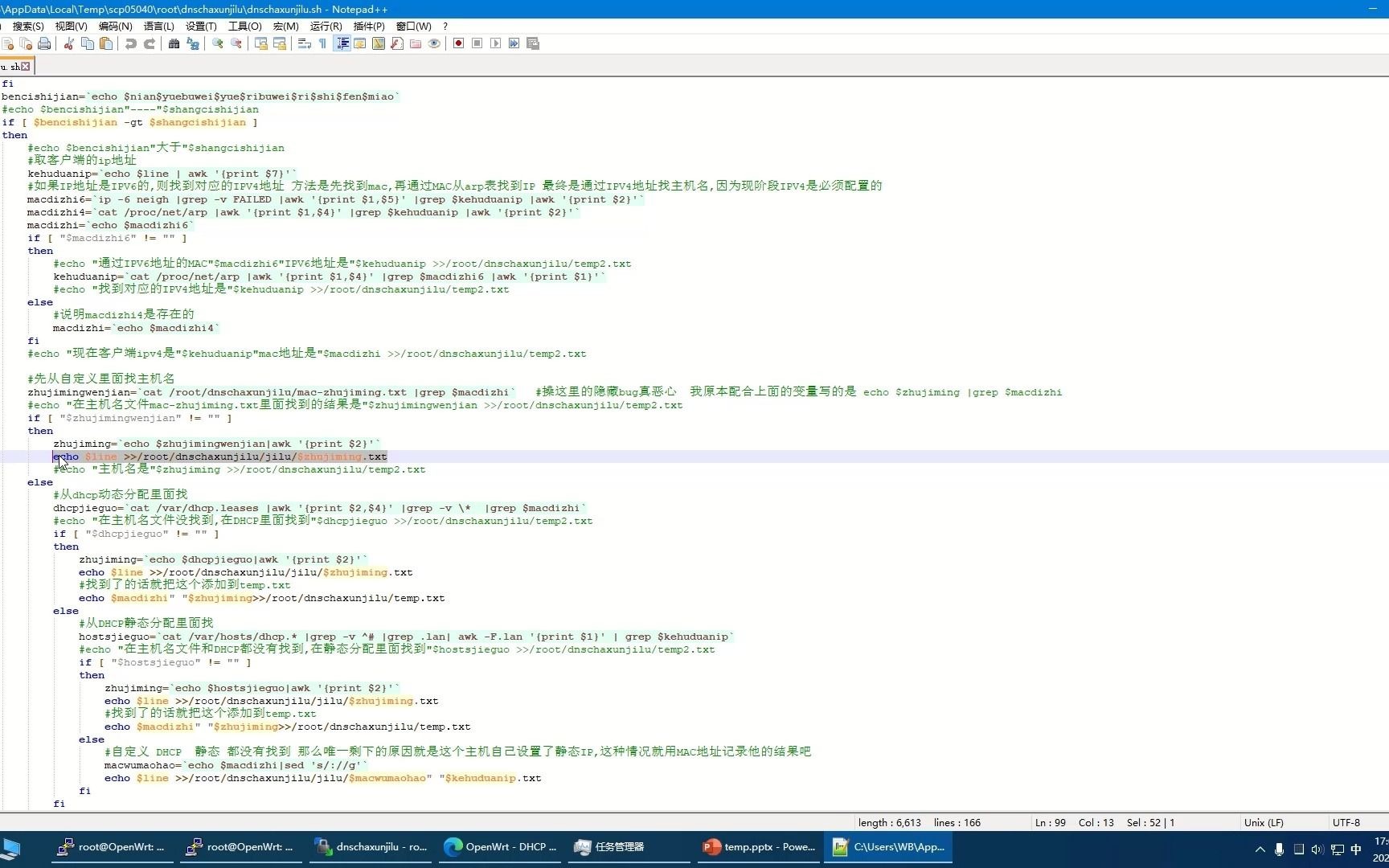
Task: Click the network tray icon
Action: point(1337,850)
